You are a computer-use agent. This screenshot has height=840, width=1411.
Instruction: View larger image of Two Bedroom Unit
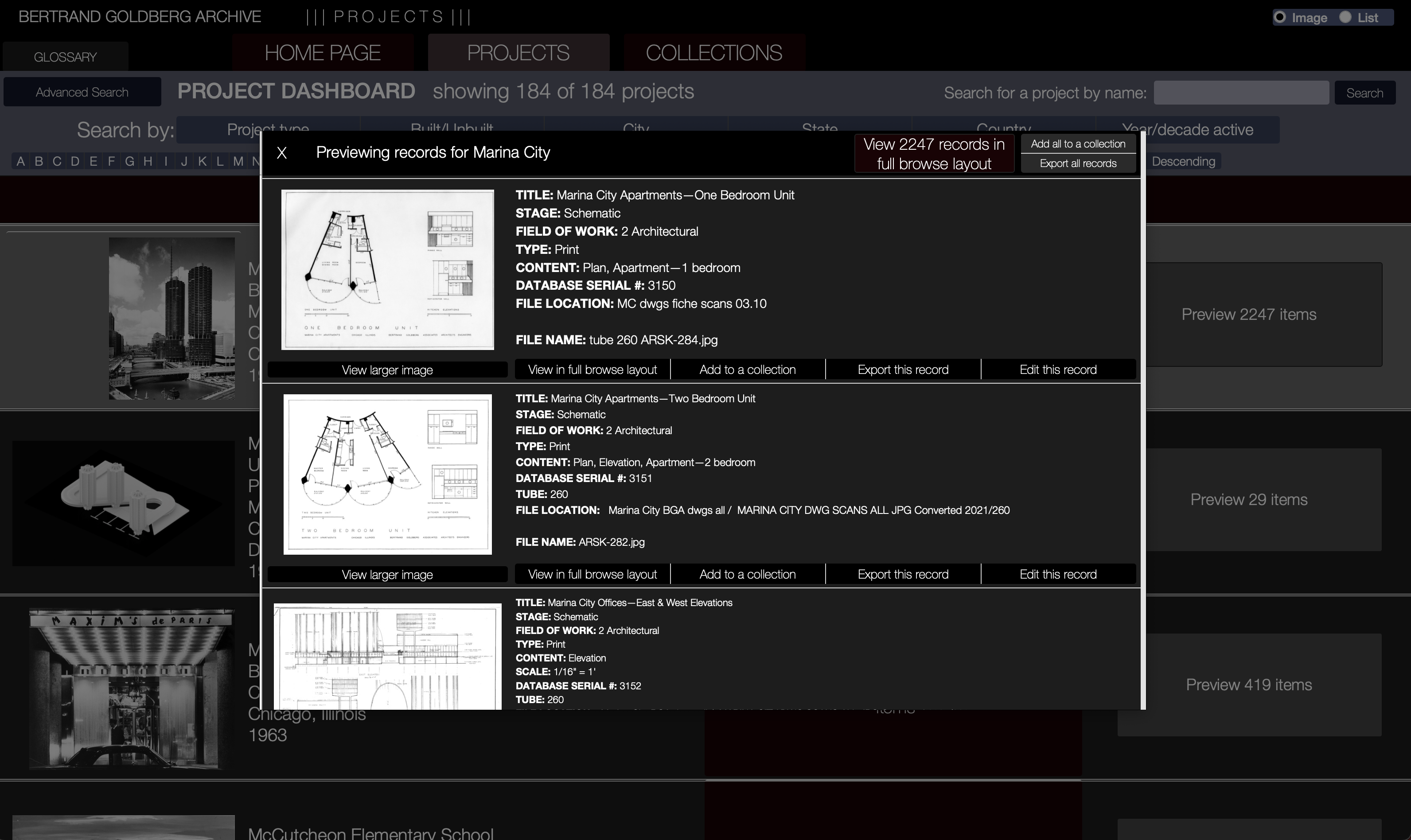tap(387, 575)
